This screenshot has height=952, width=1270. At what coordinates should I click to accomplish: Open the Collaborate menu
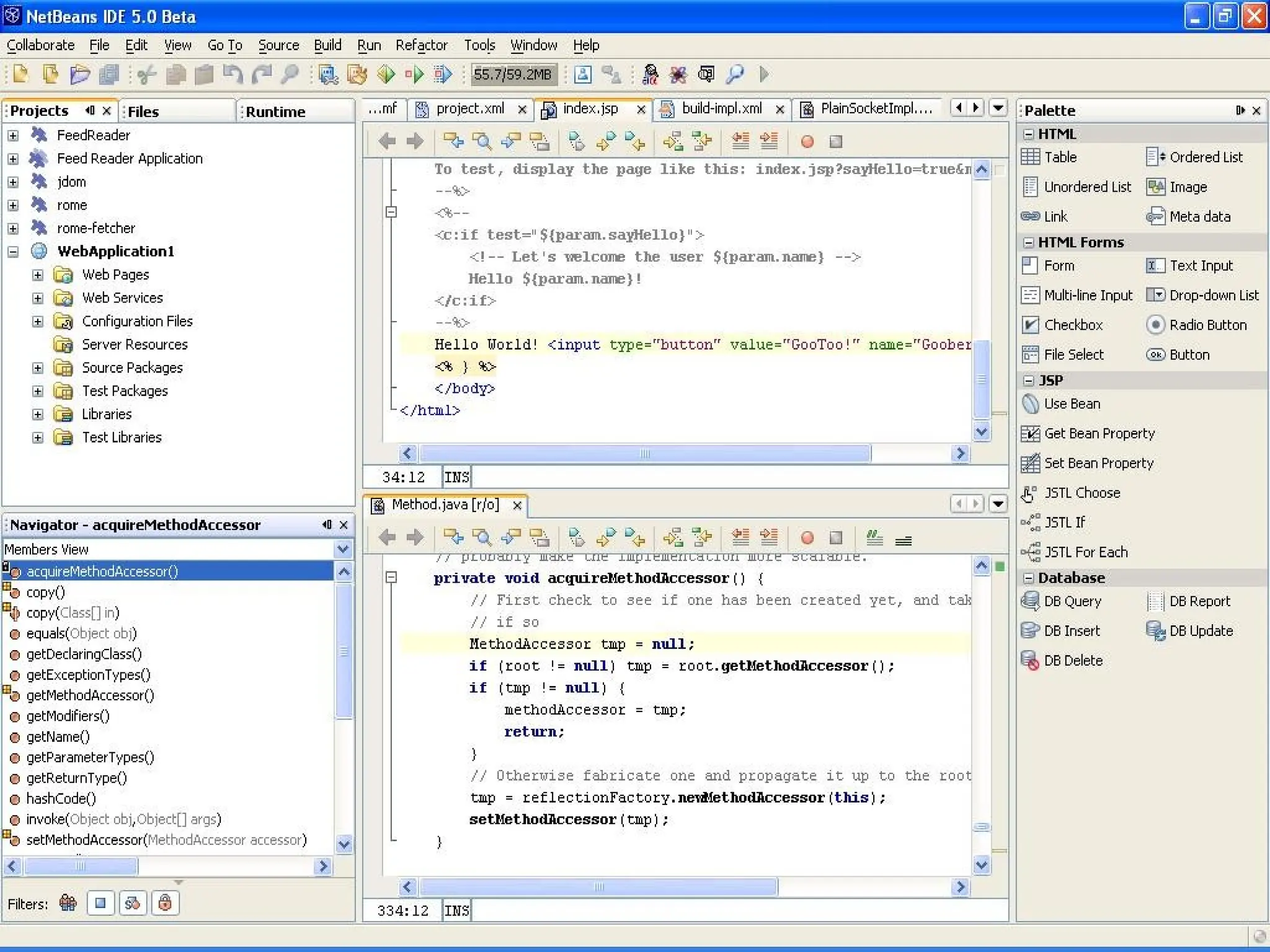tap(40, 45)
